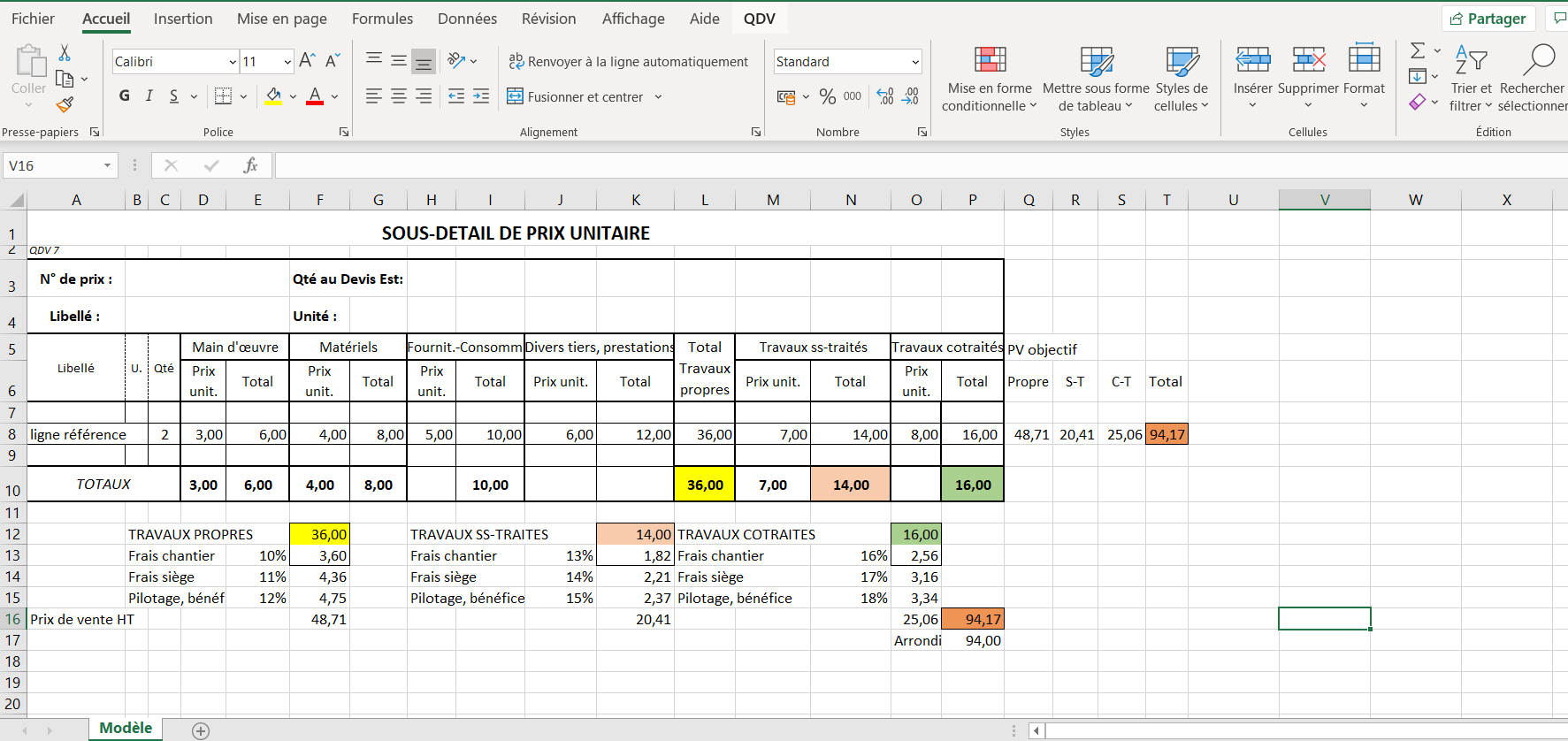1568x741 pixels.
Task: Toggle underline S formatting
Action: tap(173, 95)
